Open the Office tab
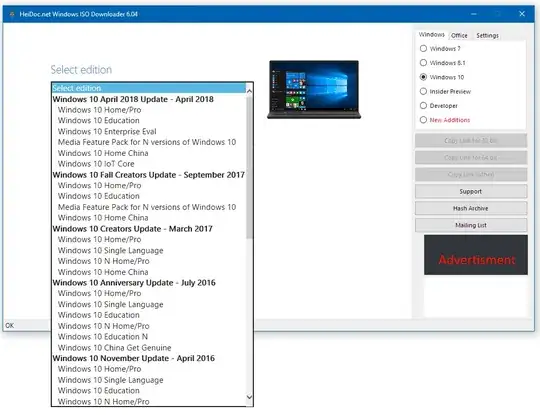Image resolution: width=540 pixels, height=415 pixels. point(459,35)
